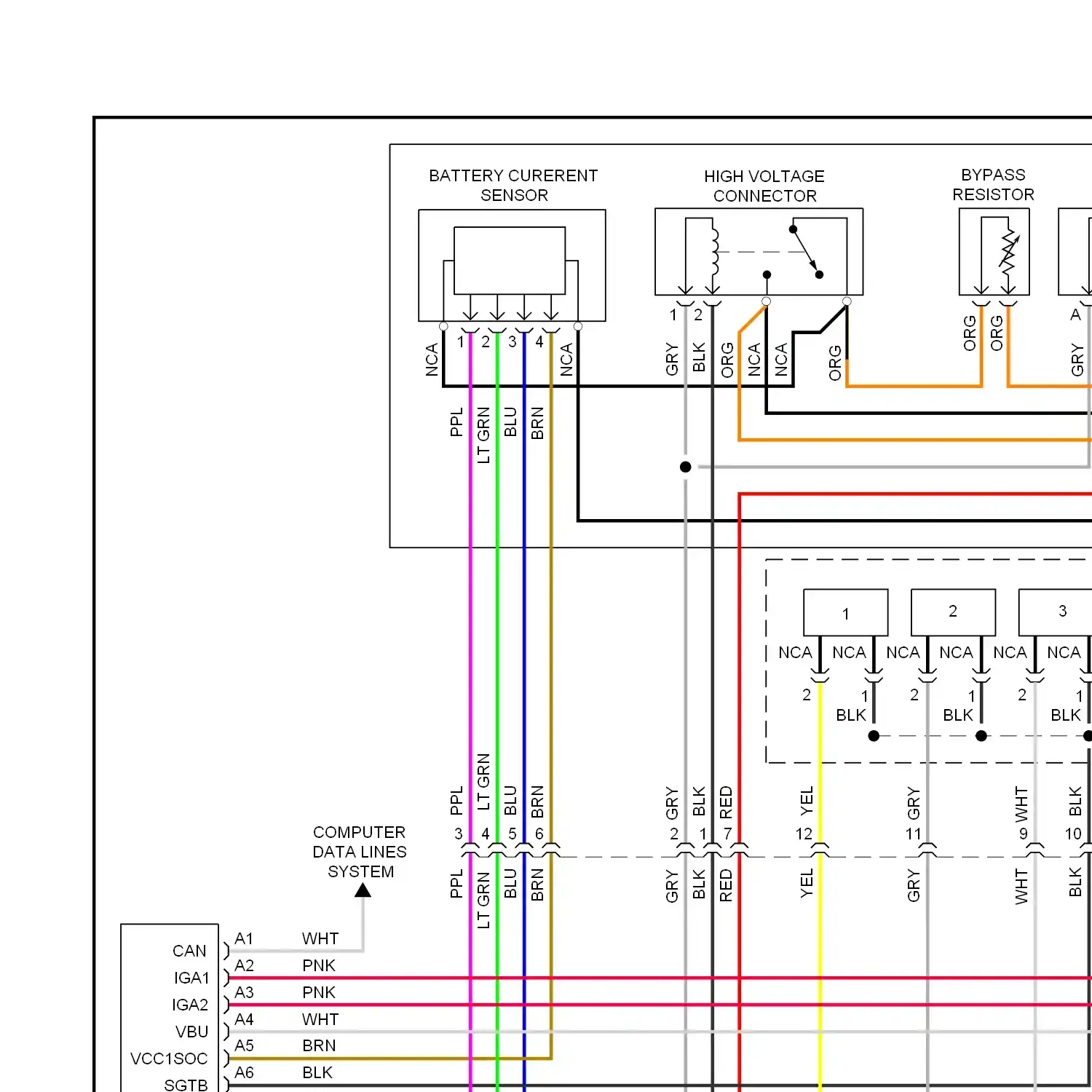The width and height of the screenshot is (1092, 1092).
Task: Click the IGA2 terminal label
Action: click(x=190, y=1005)
